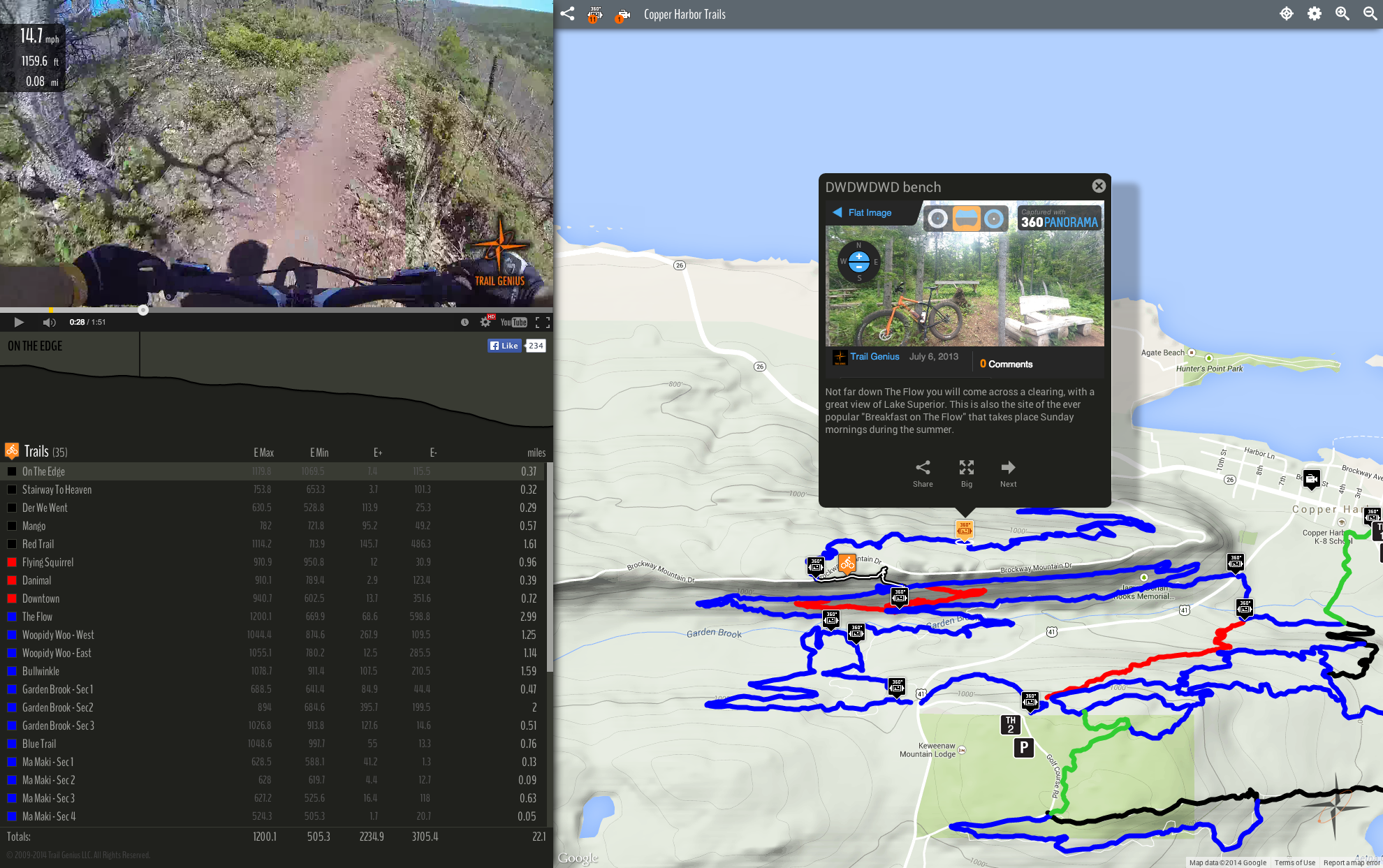Click the locate-me target icon

(x=1286, y=14)
